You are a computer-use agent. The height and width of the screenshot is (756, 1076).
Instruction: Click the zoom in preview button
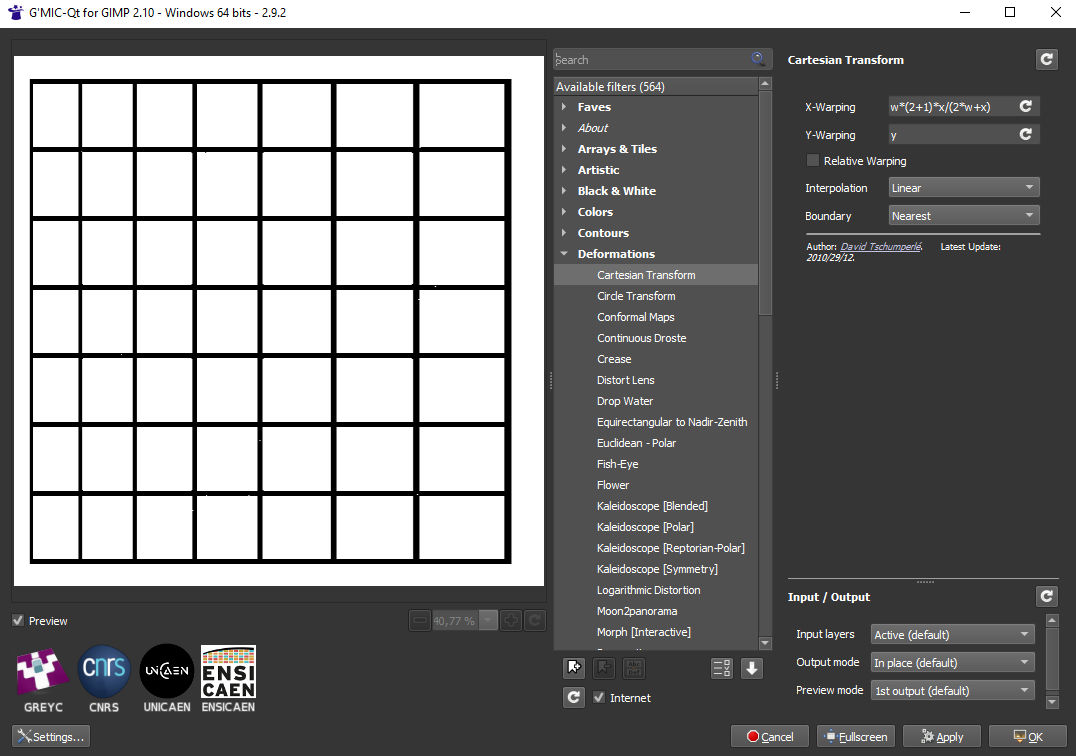[x=511, y=621]
